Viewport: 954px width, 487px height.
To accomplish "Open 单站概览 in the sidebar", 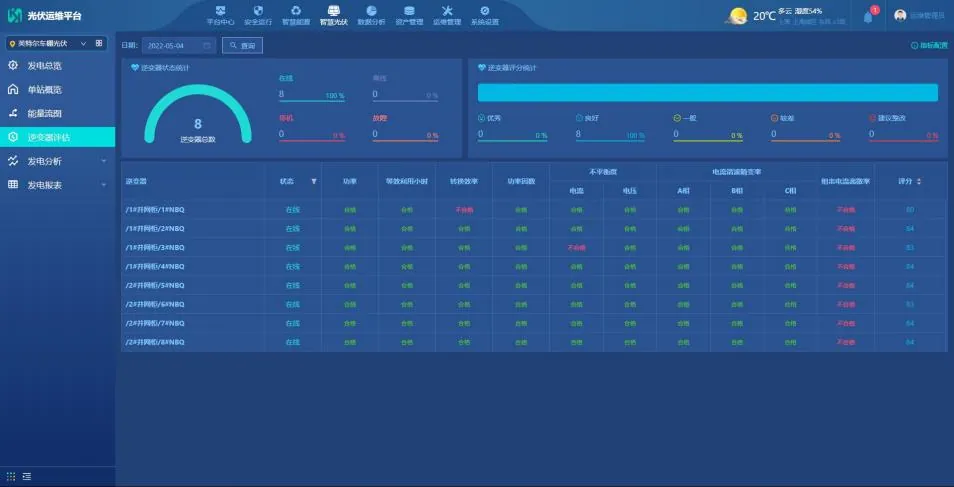I will tap(57, 89).
